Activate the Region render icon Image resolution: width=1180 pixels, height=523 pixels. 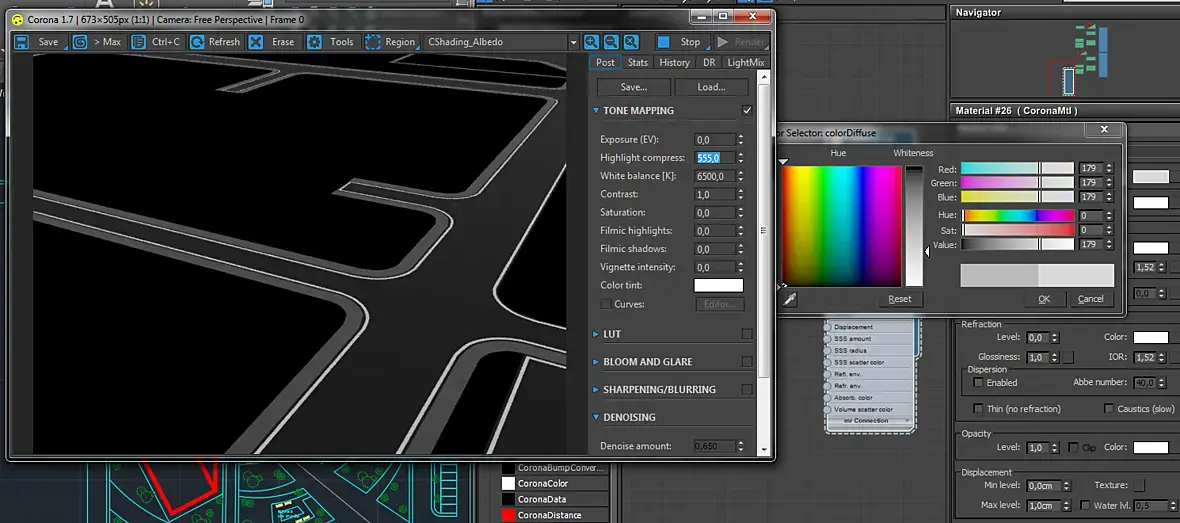[x=373, y=42]
